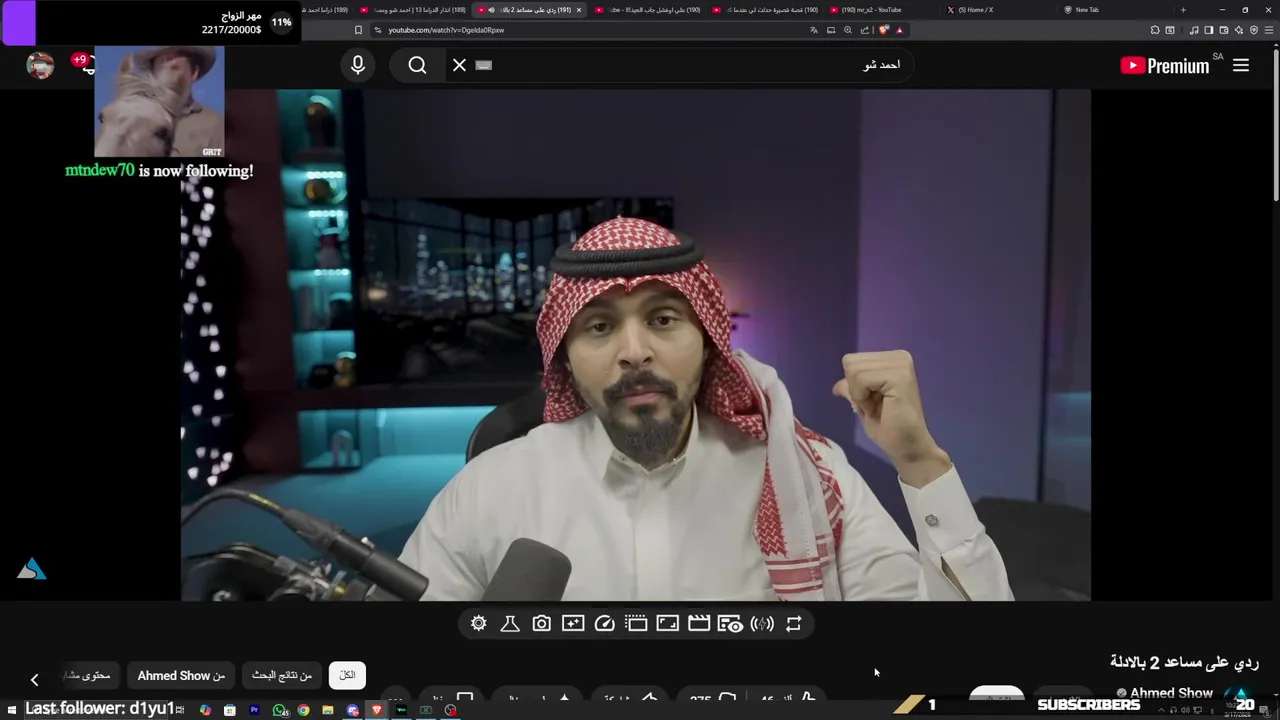Close the active YouTube browser tab
The image size is (1280, 720).
(x=578, y=10)
